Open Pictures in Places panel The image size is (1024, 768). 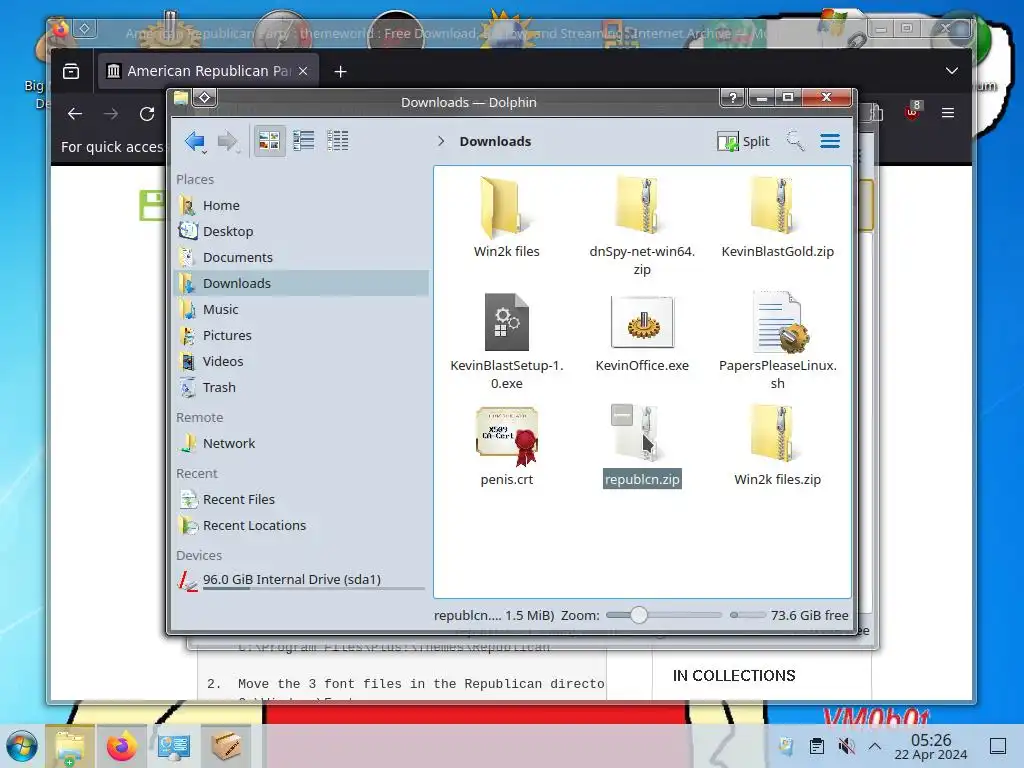pyautogui.click(x=302, y=336)
